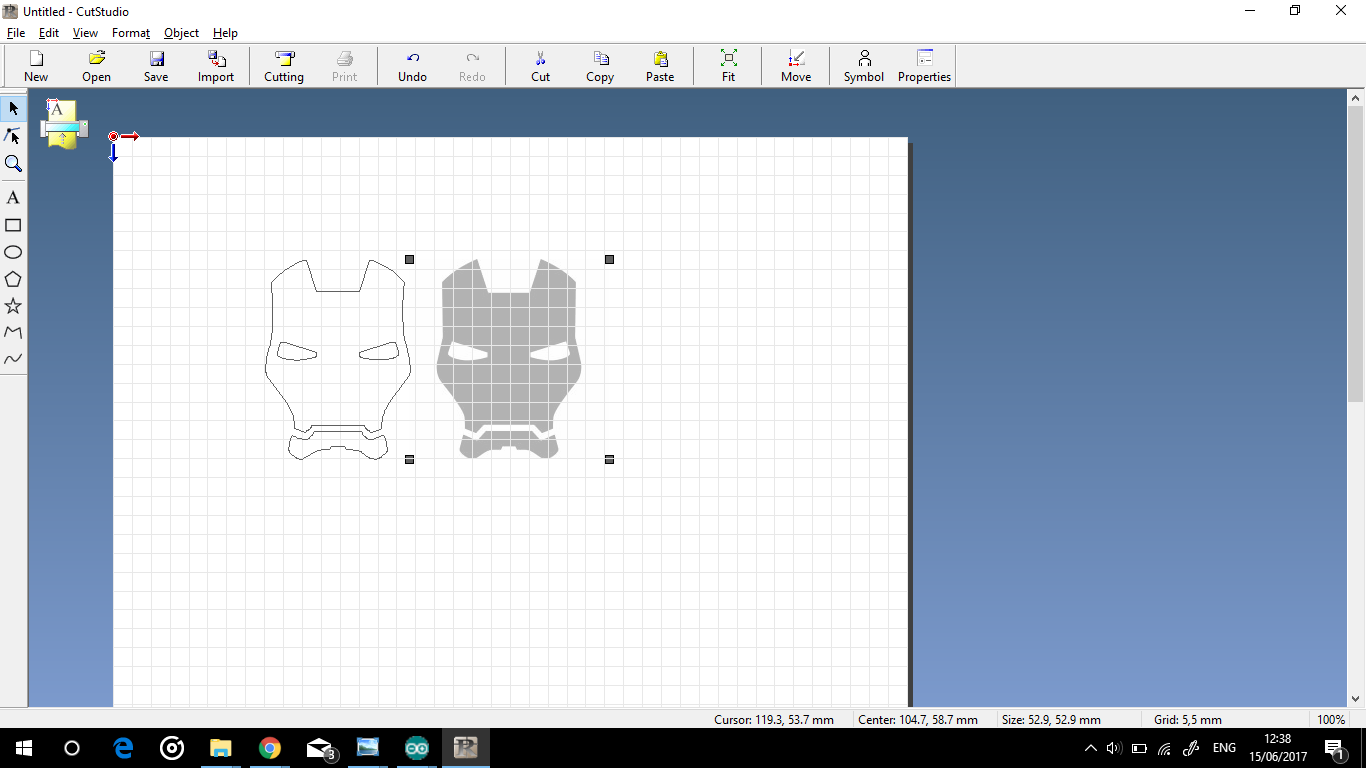Select the polyline drawing tool
Screen dimensions: 1366x768
point(13,332)
